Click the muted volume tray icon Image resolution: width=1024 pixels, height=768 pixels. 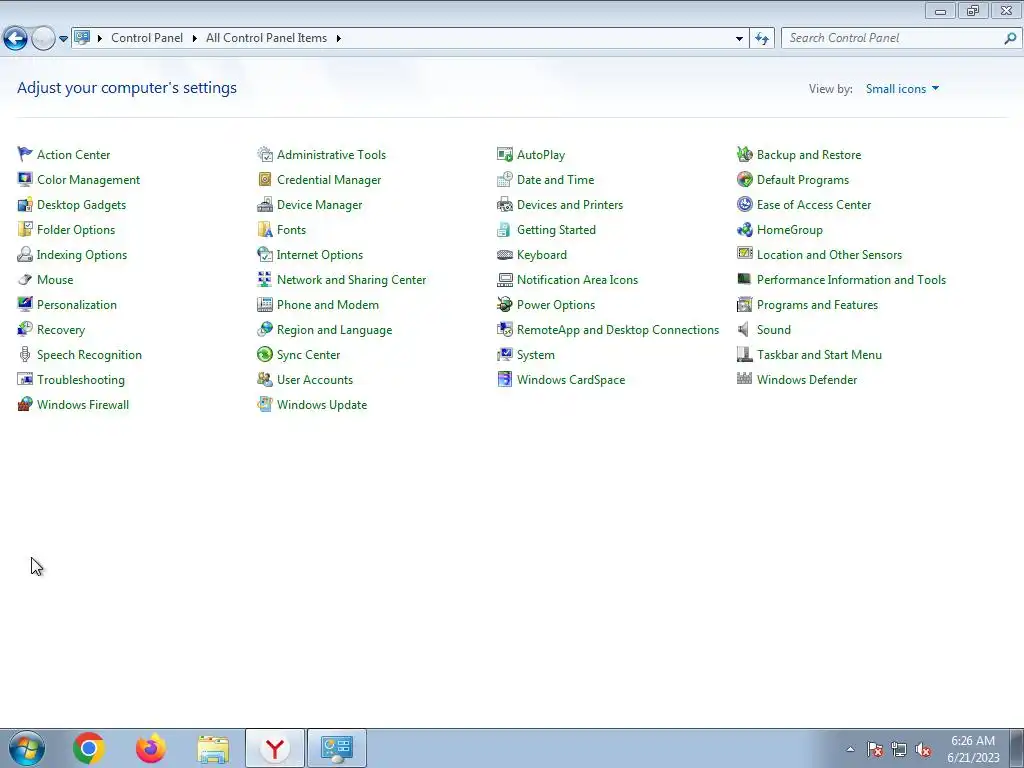[923, 750]
